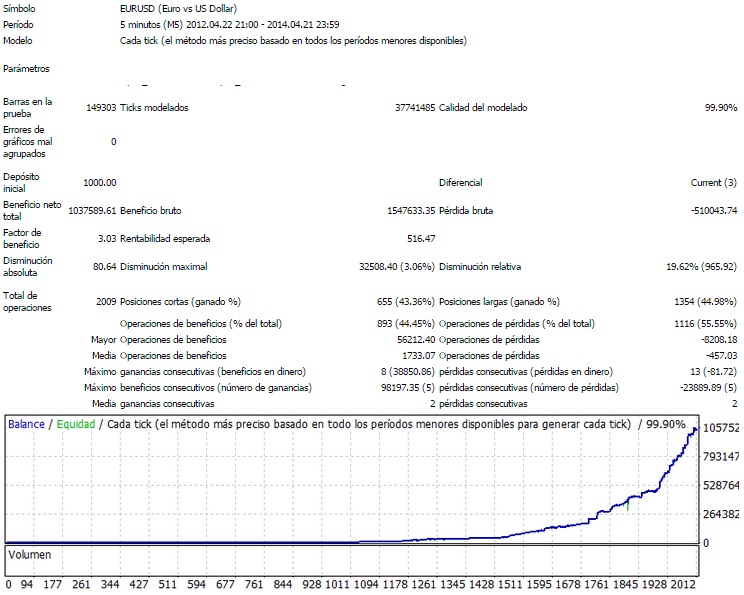Select the Depósito inicial value 1000.00
Screen dimensions: 744x595
coord(99,183)
